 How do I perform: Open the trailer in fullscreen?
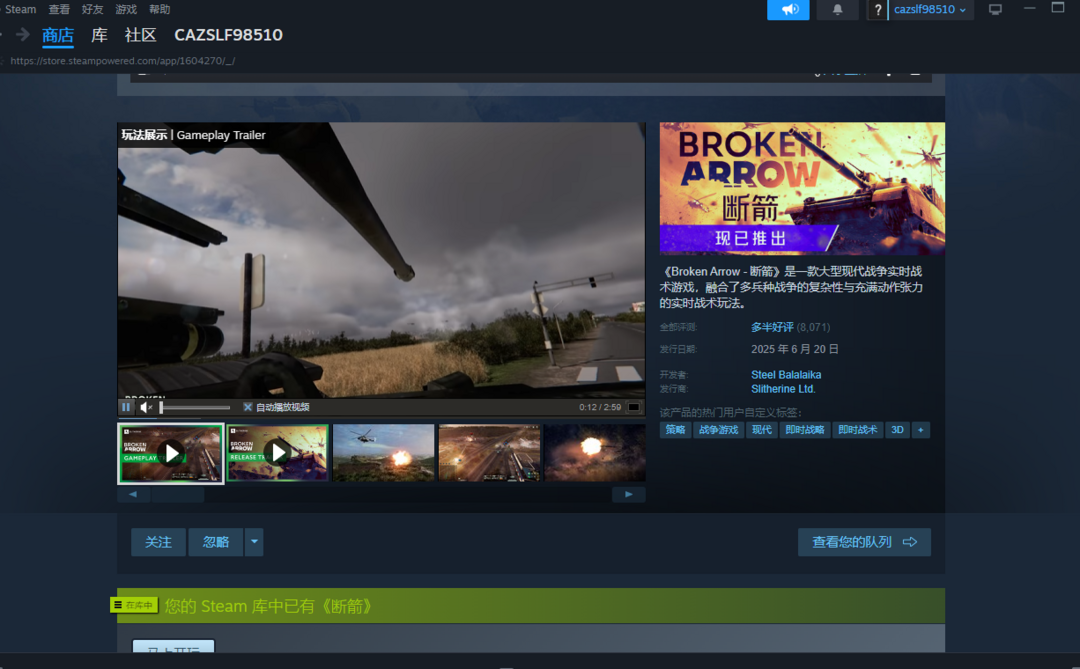point(634,407)
